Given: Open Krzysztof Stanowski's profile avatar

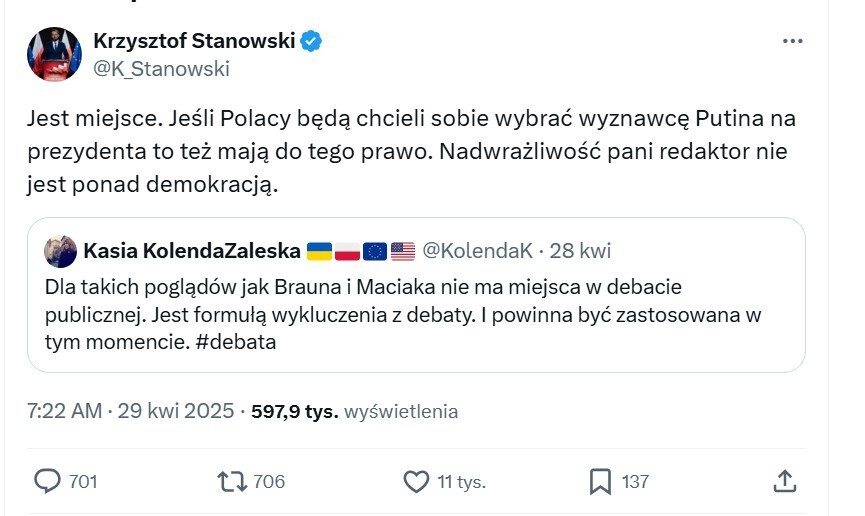Looking at the screenshot, I should click(54, 54).
